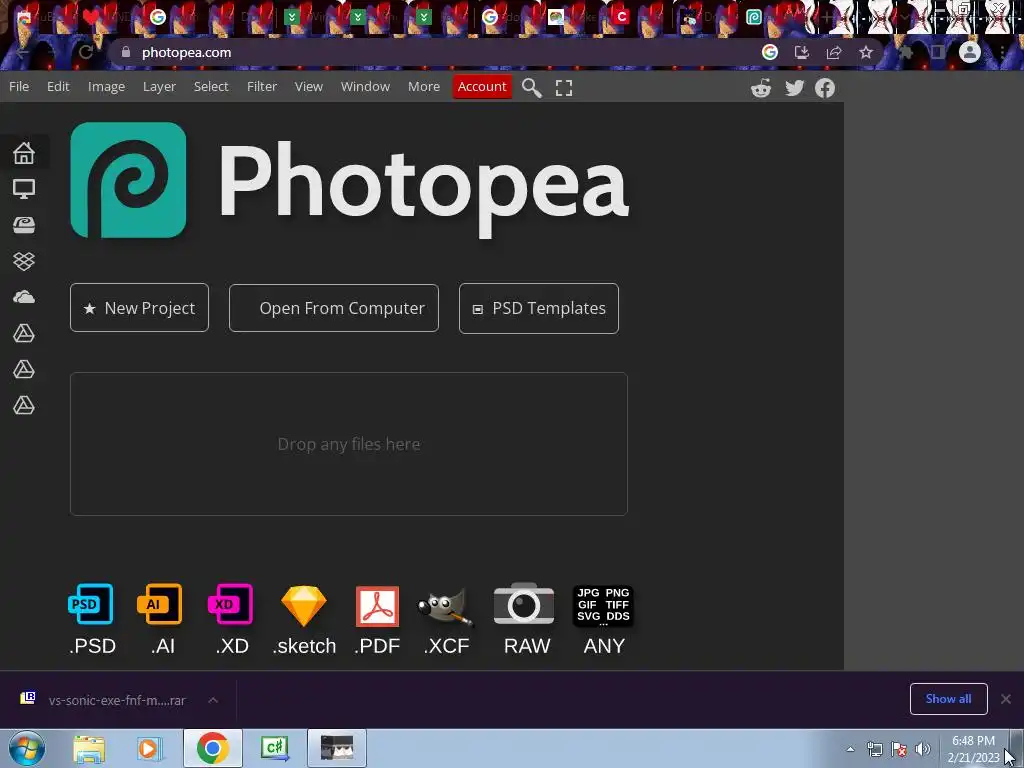The image size is (1024, 768).
Task: Expand options for vs-sonic-exe rar download
Action: (x=213, y=700)
